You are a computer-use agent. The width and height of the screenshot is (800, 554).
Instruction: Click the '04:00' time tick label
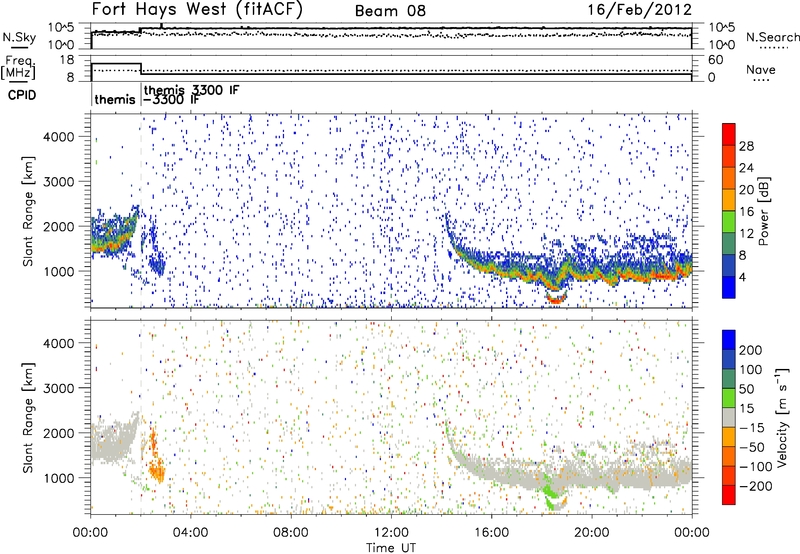pos(190,533)
